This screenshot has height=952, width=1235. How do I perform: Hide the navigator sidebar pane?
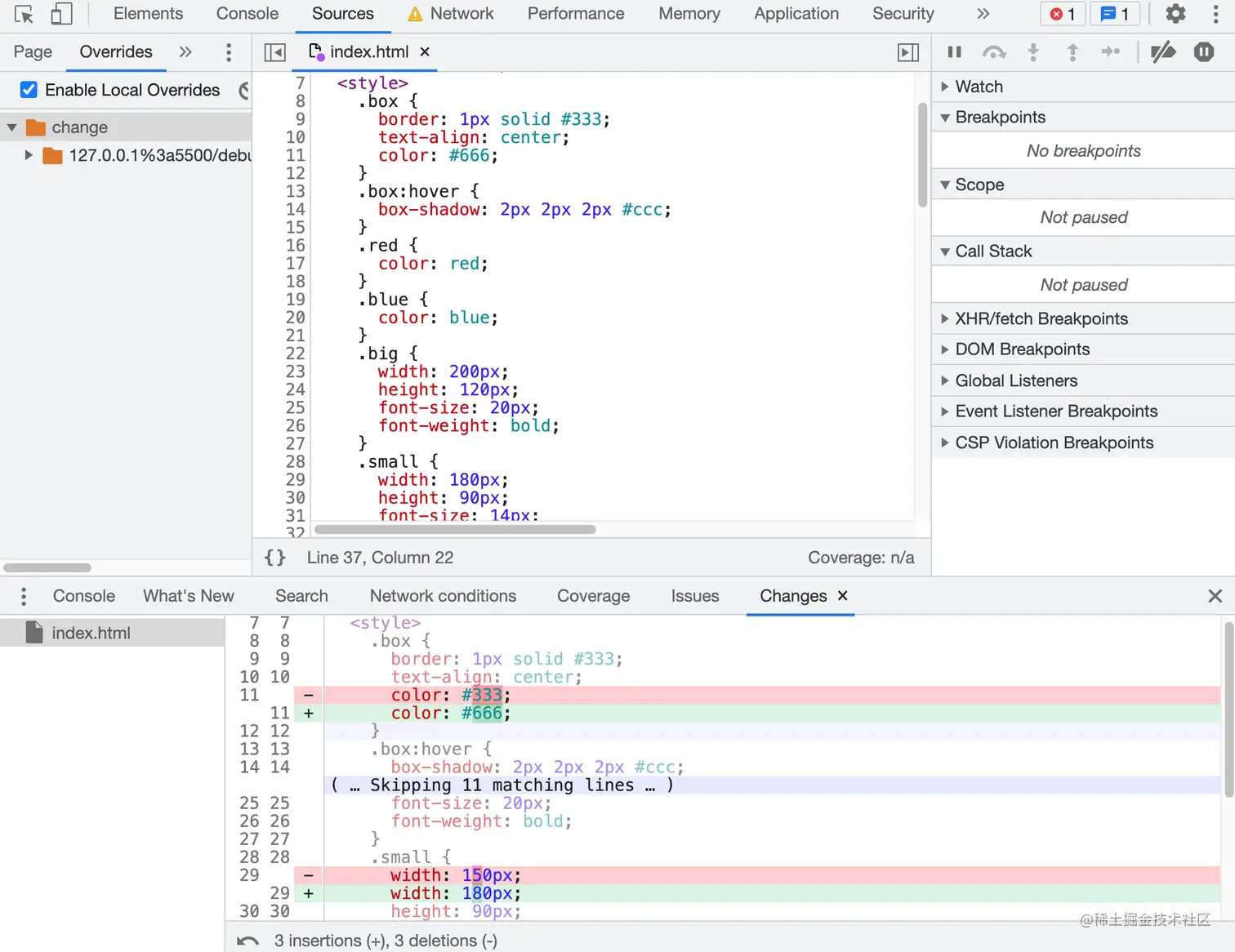pos(275,52)
